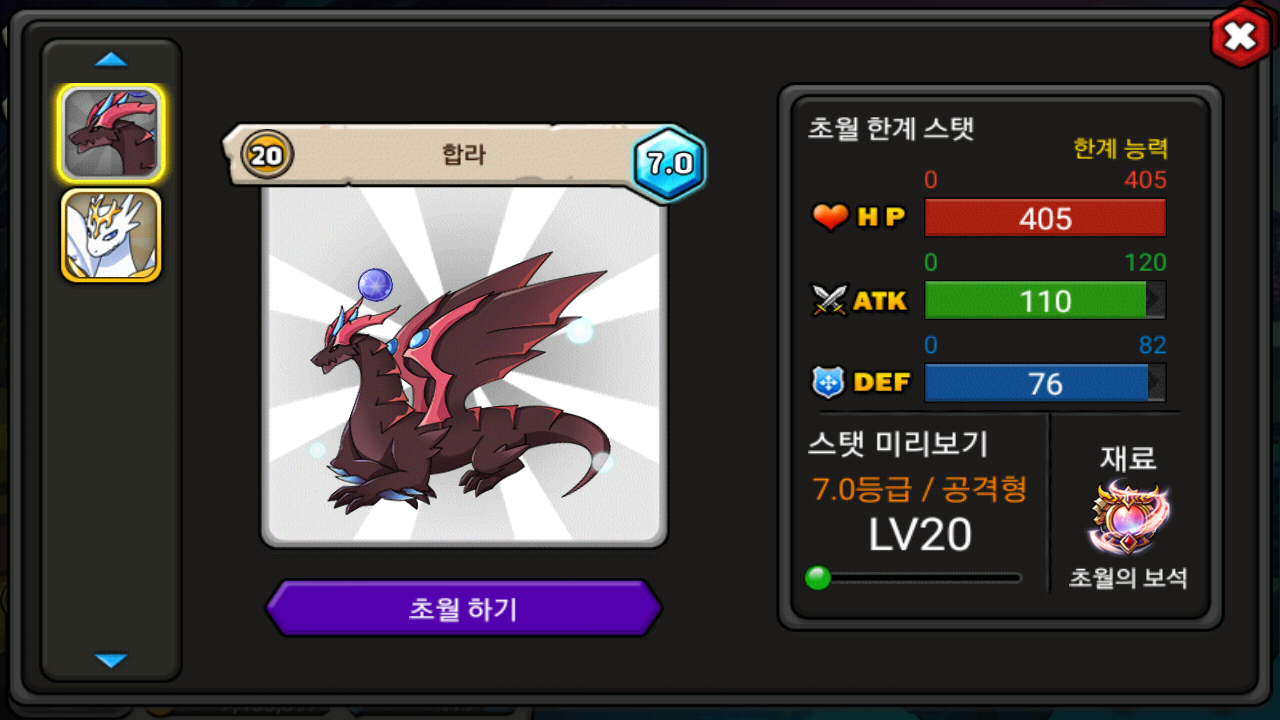Click the level 20 badge icon
The height and width of the screenshot is (720, 1280).
(x=267, y=155)
